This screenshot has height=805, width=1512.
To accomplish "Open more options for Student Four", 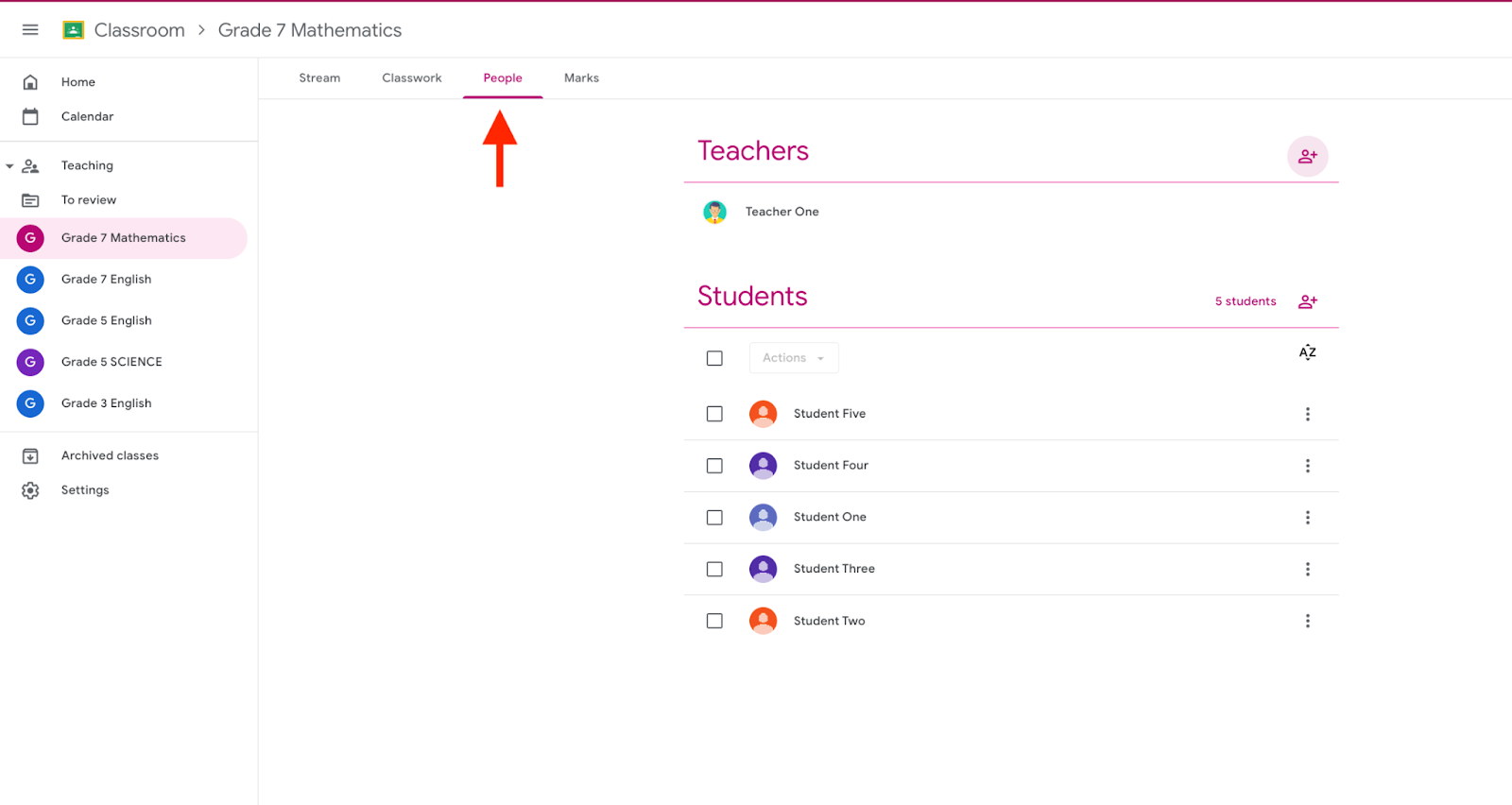I will (x=1308, y=466).
